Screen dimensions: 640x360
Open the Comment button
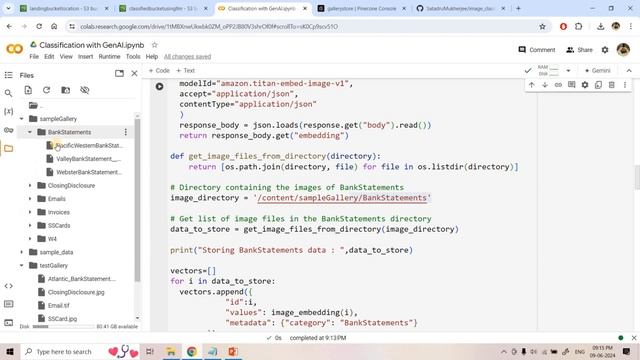click(537, 50)
